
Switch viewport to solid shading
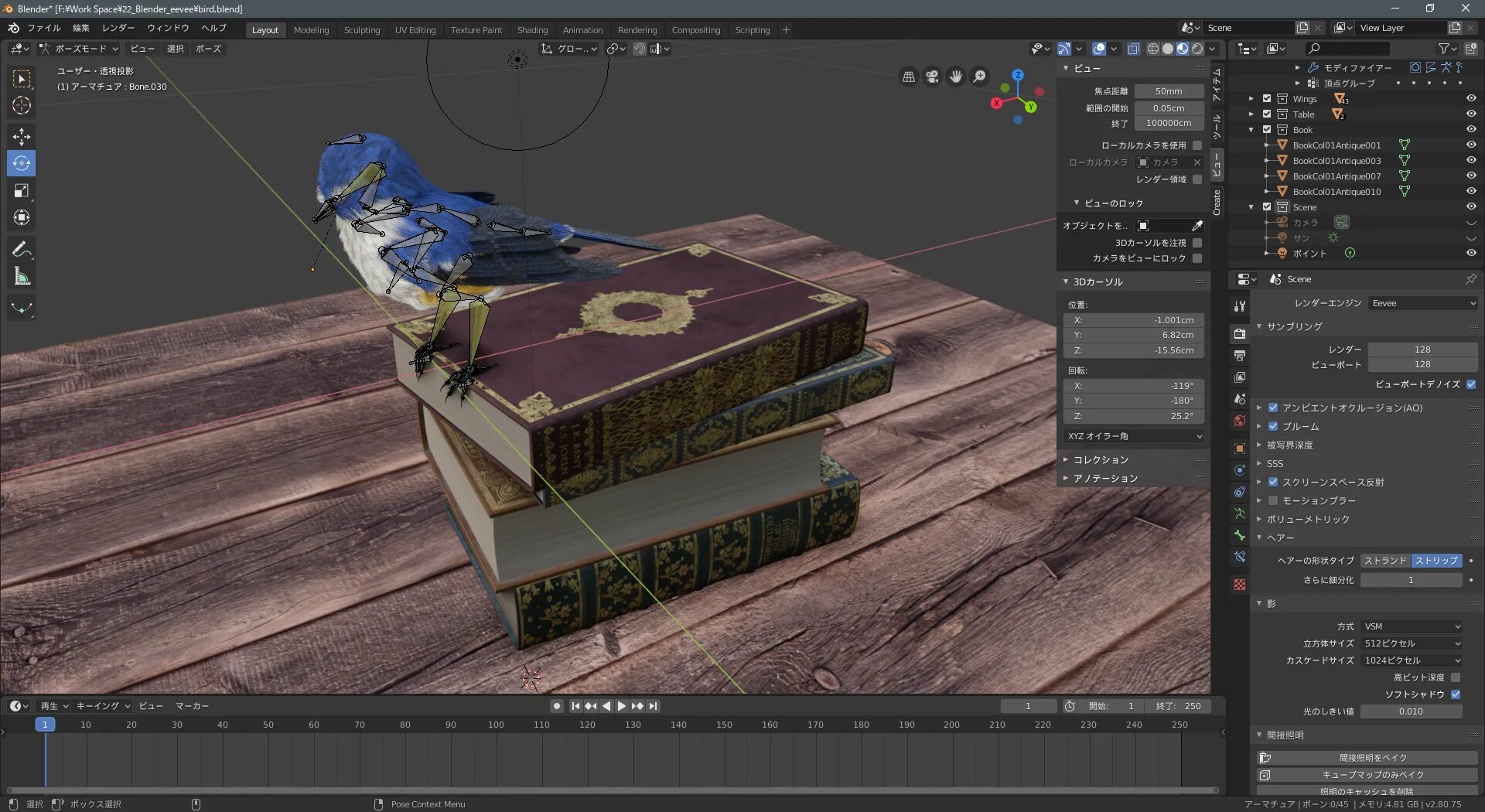click(1168, 49)
